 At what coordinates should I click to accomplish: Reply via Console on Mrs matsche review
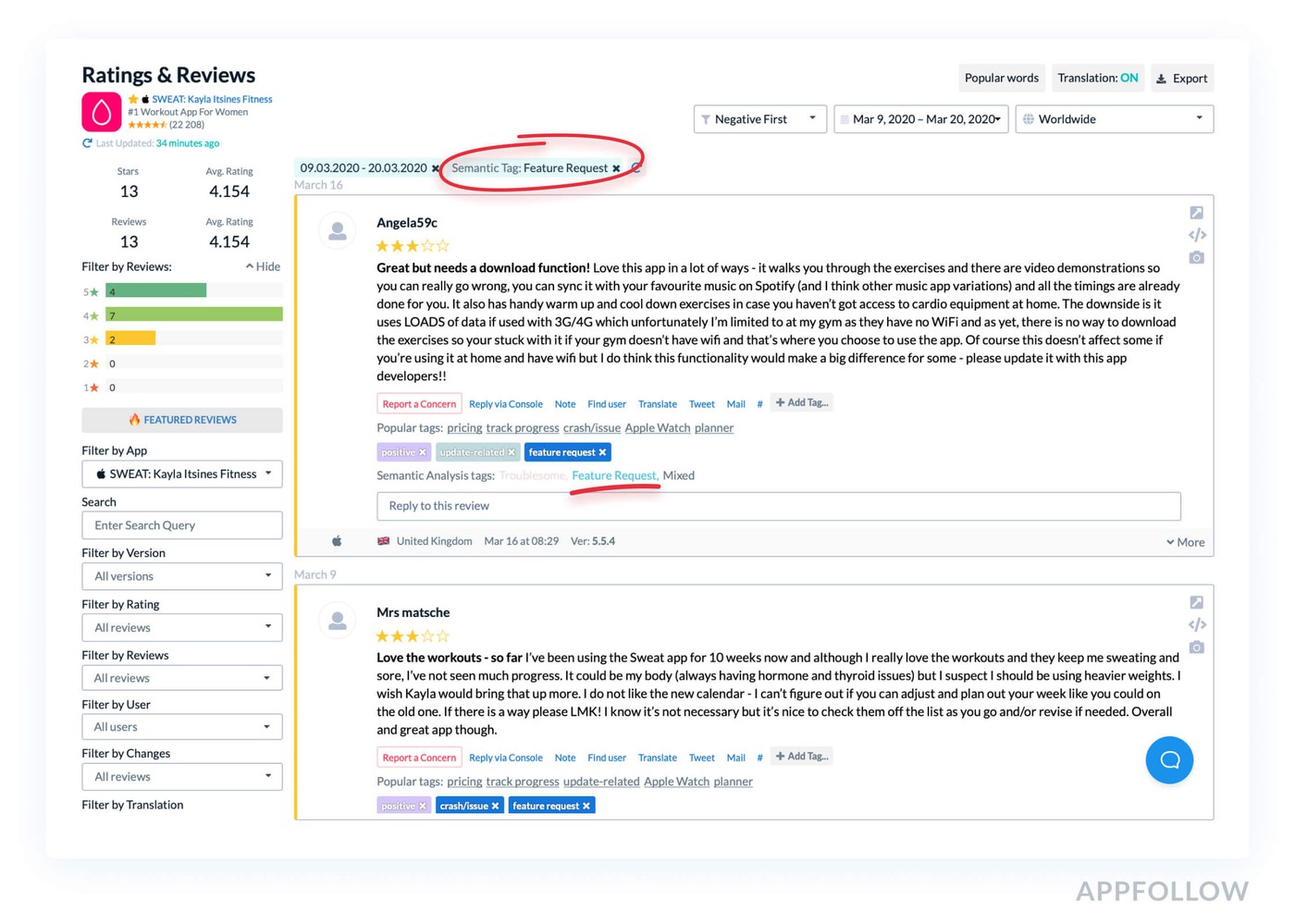coord(505,758)
